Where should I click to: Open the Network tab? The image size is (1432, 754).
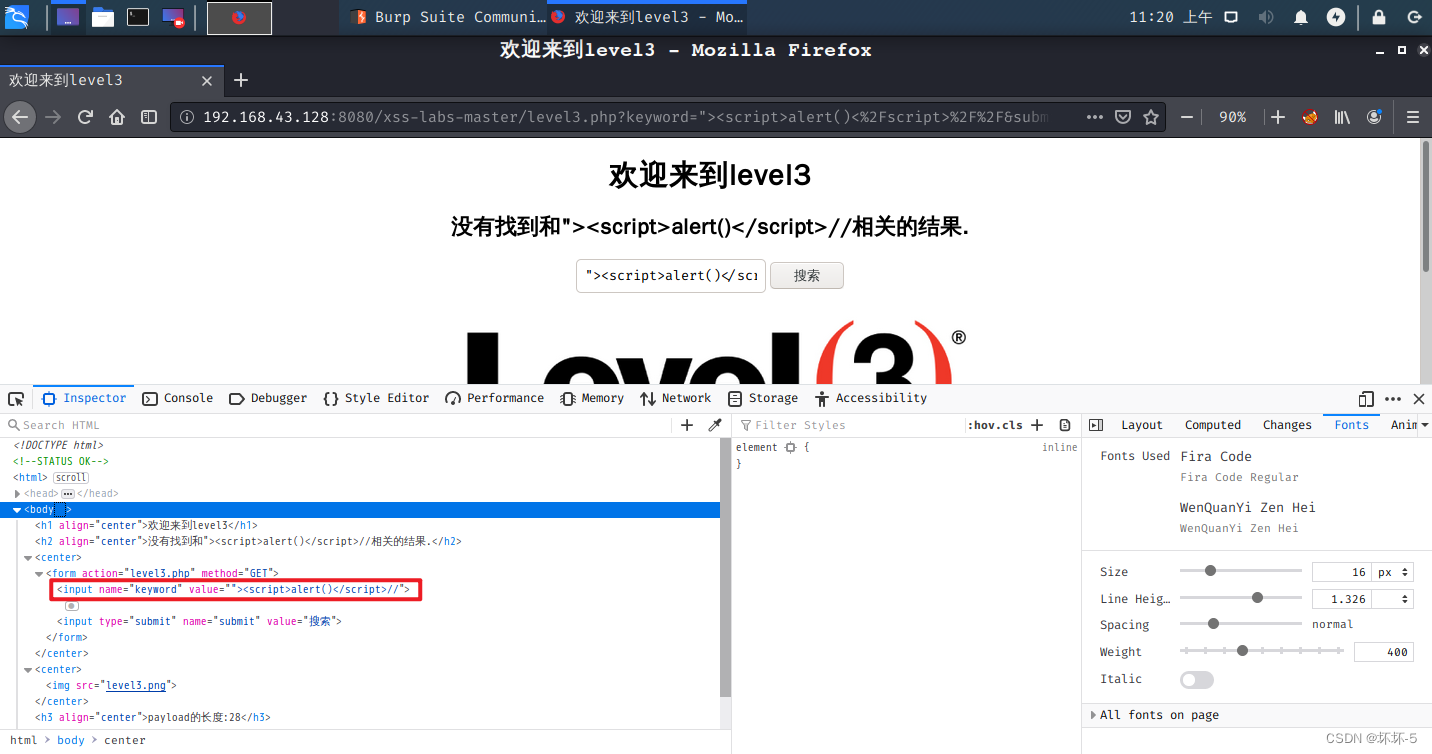click(x=676, y=398)
